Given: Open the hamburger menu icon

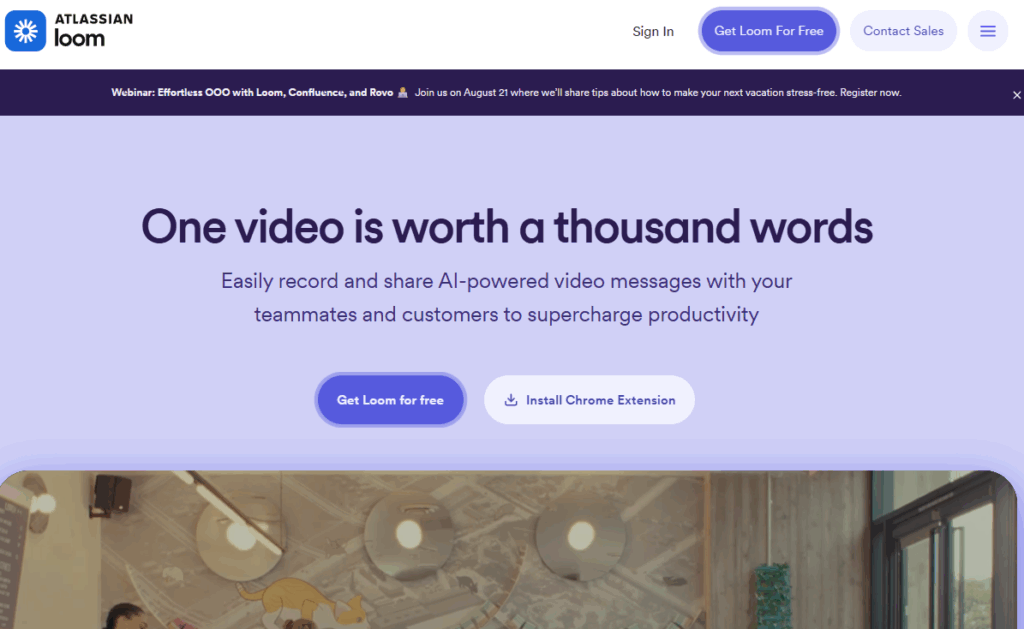Looking at the screenshot, I should [x=987, y=31].
